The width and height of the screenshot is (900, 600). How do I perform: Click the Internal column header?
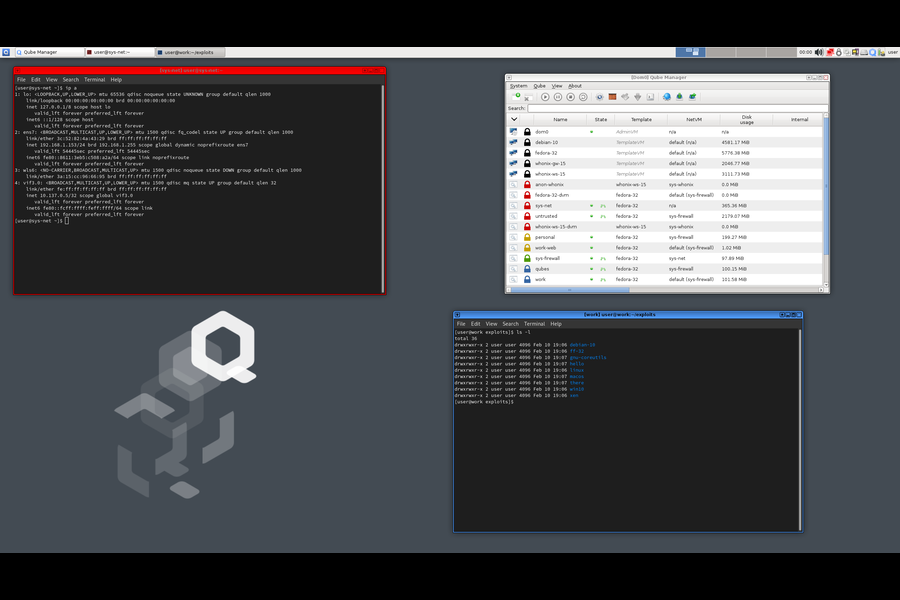click(x=799, y=119)
